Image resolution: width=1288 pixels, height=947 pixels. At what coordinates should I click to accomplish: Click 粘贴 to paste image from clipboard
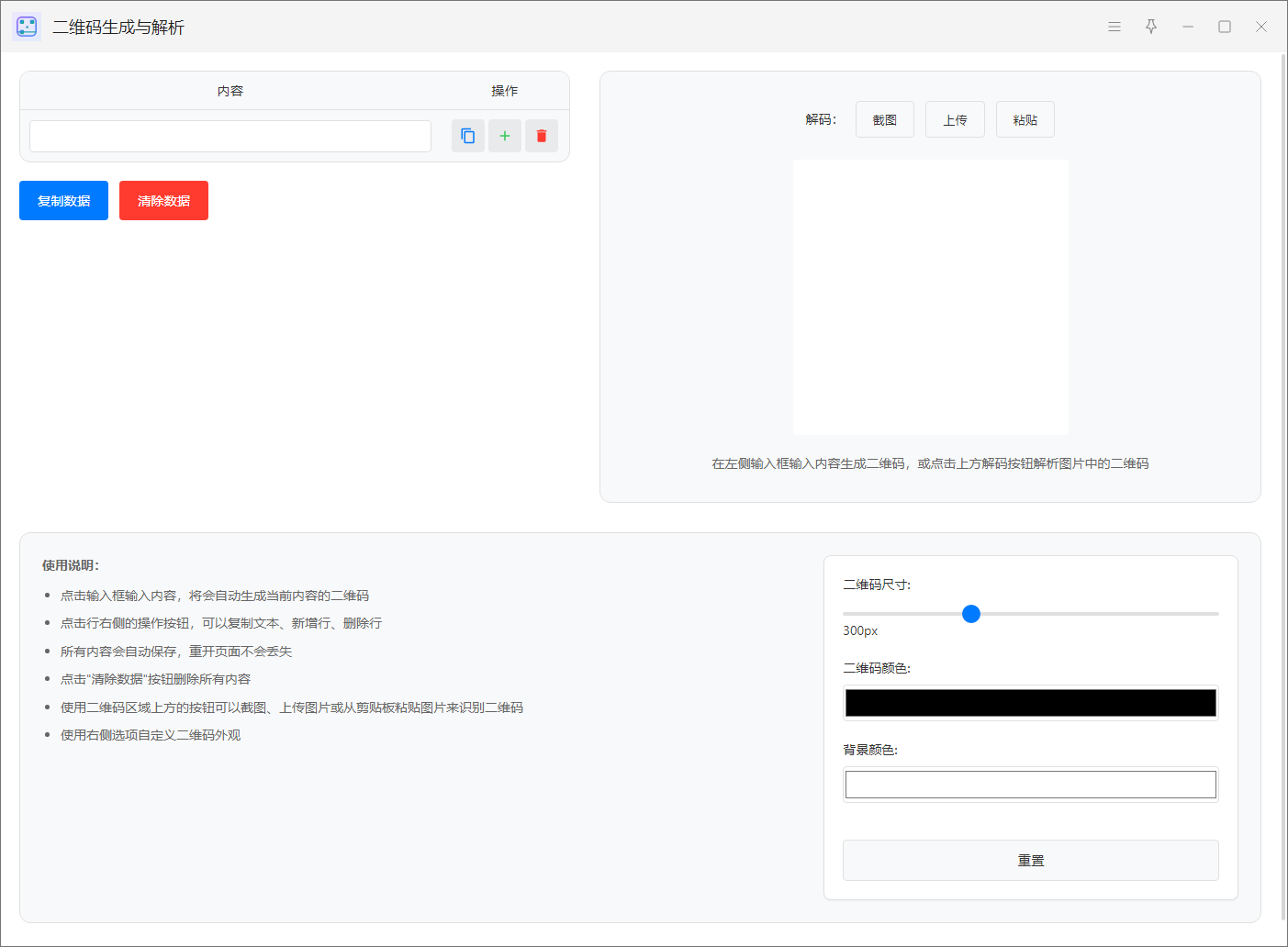click(x=1025, y=119)
